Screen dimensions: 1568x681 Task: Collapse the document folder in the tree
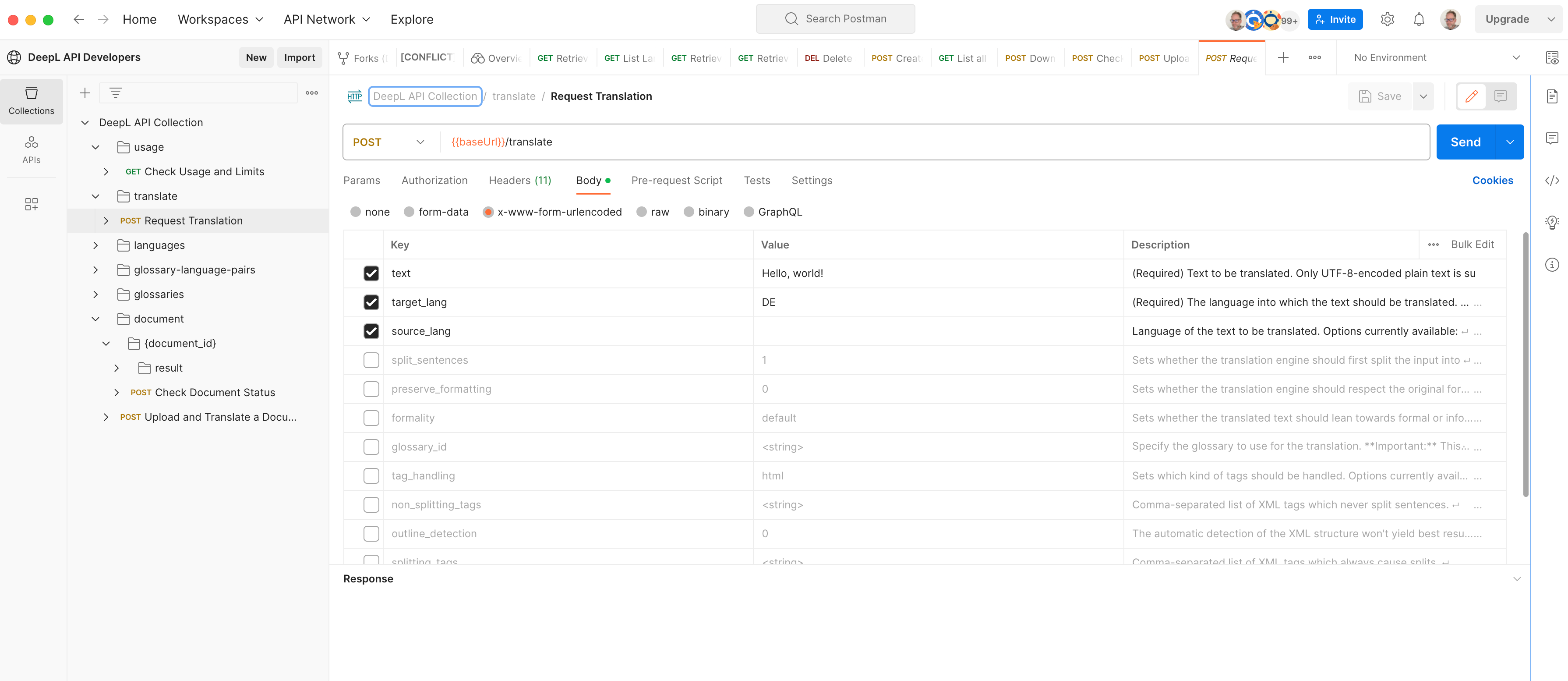click(x=95, y=319)
